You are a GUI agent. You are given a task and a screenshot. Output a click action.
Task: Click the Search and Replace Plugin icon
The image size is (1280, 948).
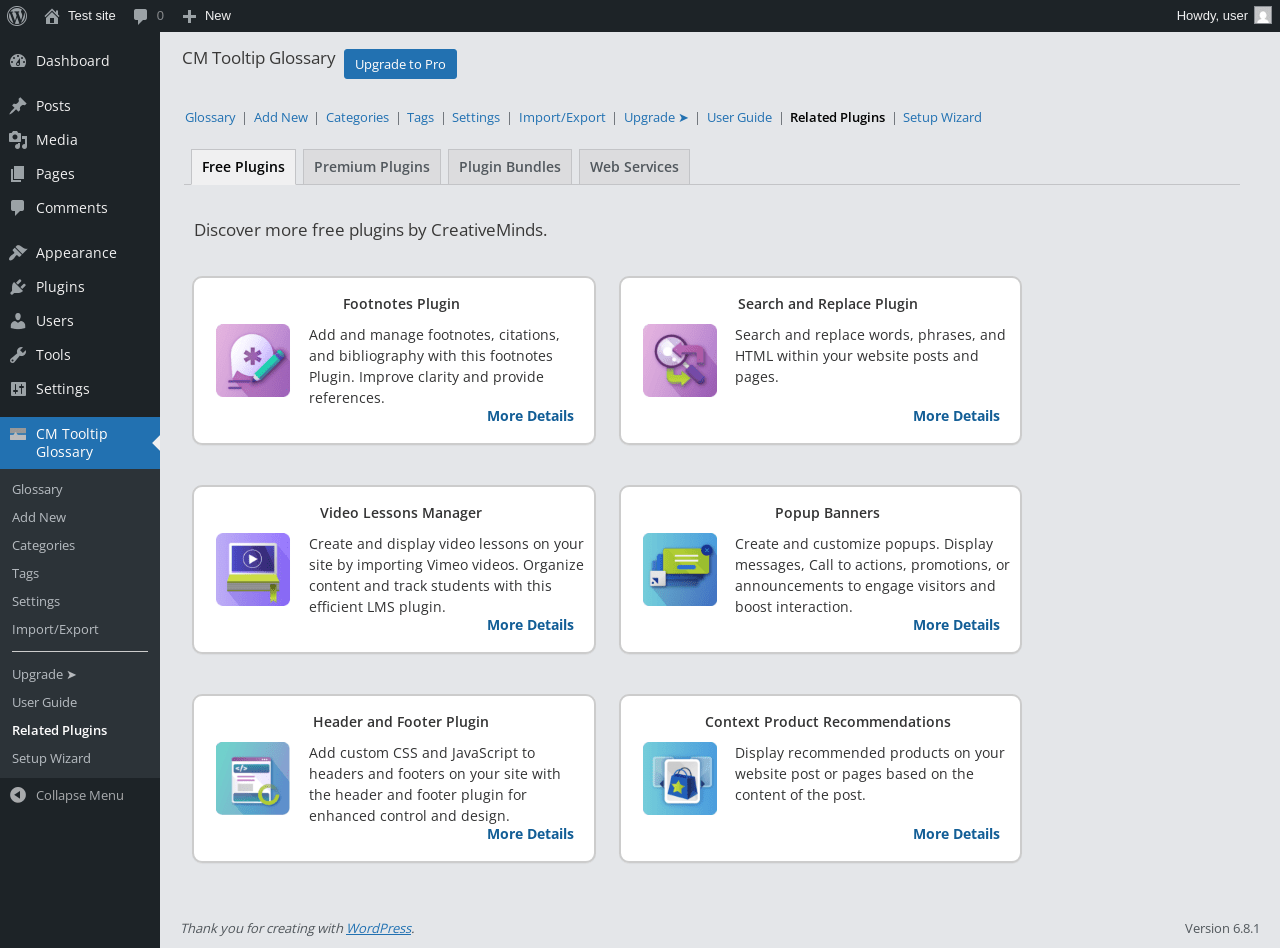pos(680,360)
